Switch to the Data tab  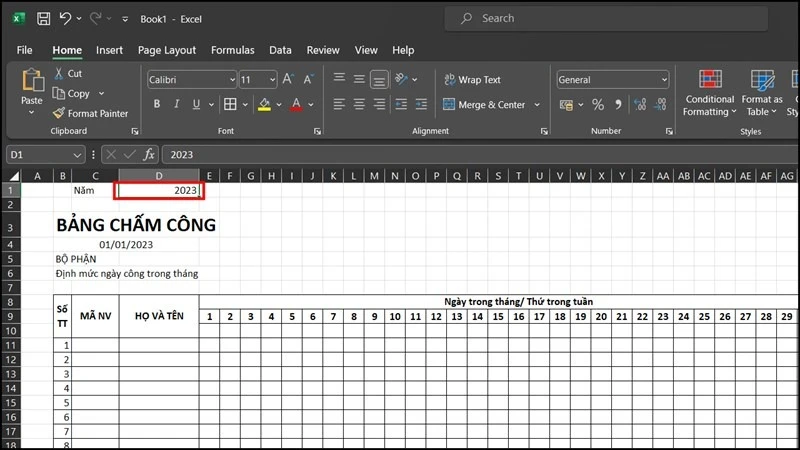280,50
